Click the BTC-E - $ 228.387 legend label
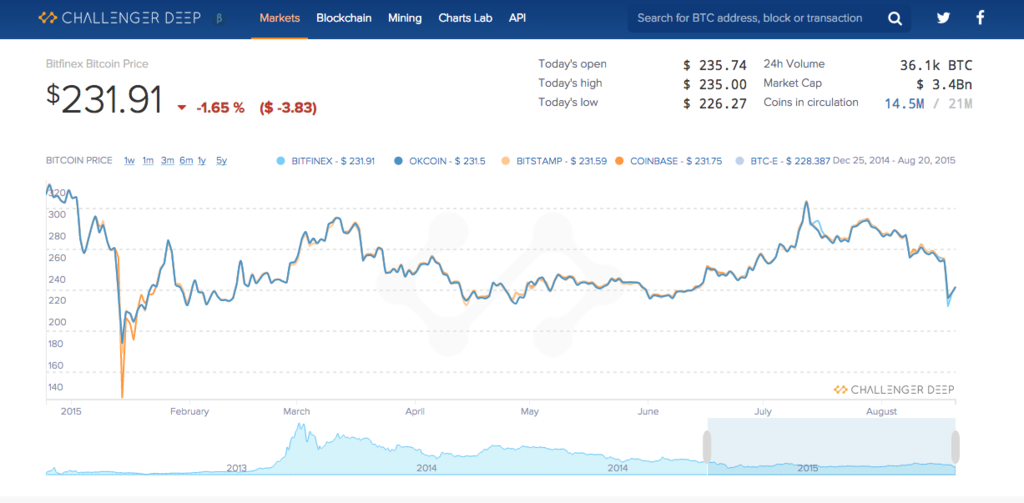The width and height of the screenshot is (1024, 503). 790,161
